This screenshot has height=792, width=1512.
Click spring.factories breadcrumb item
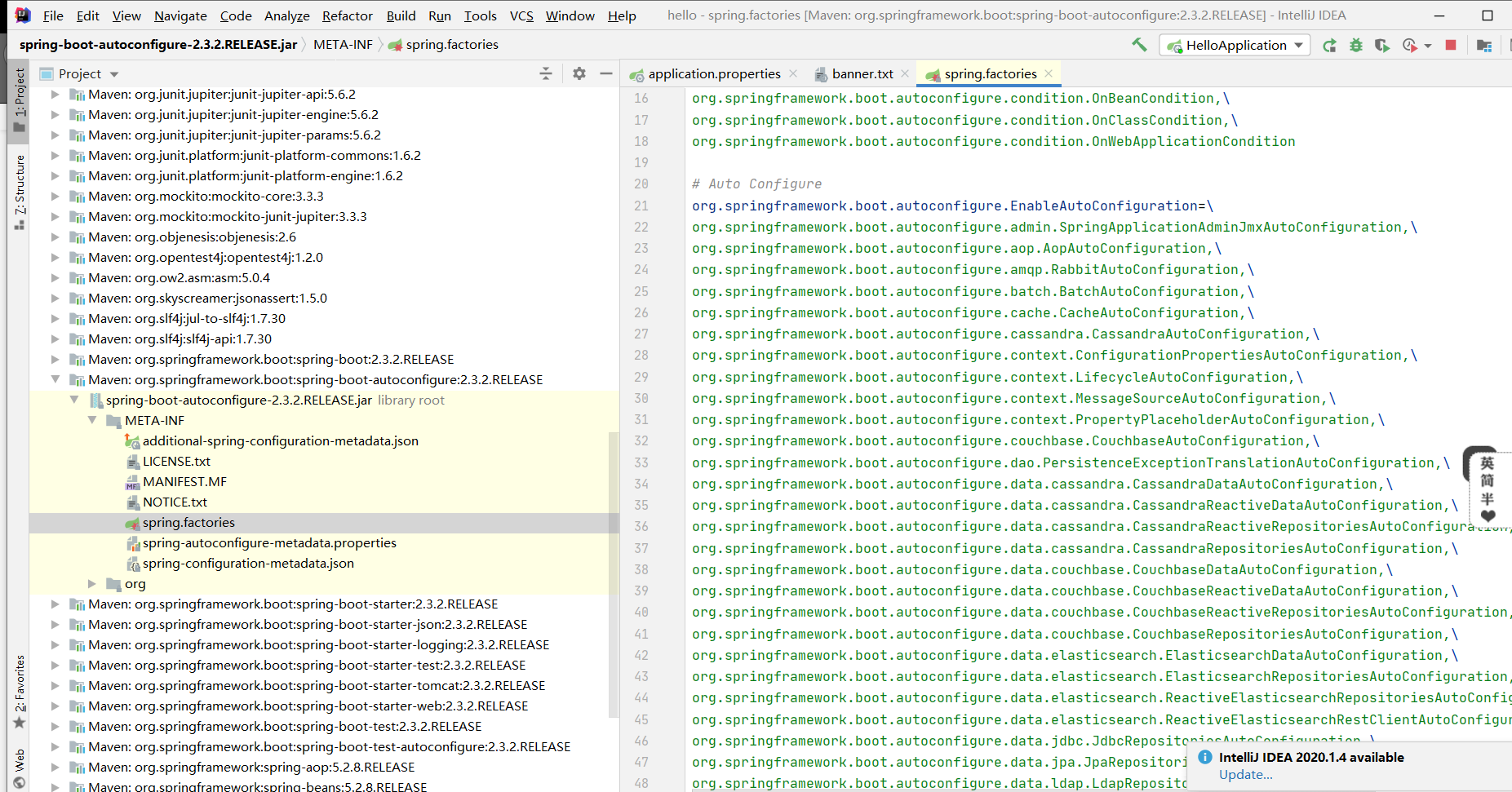pos(443,45)
